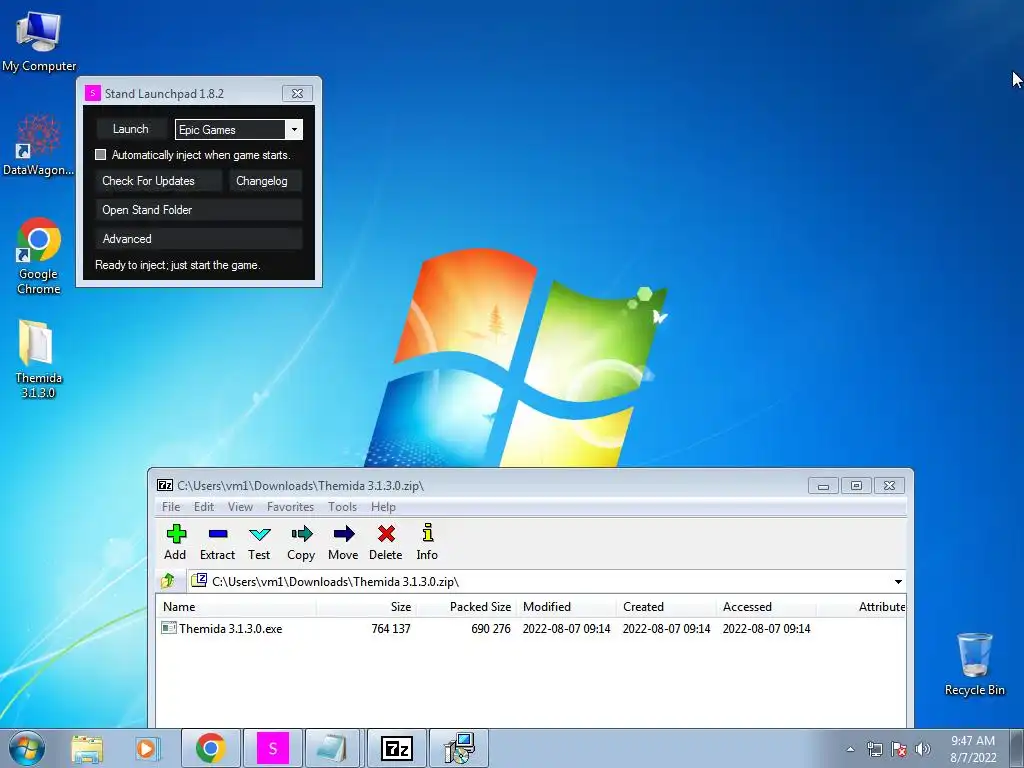Click Check For Updates button
The height and width of the screenshot is (768, 1024).
coord(159,181)
